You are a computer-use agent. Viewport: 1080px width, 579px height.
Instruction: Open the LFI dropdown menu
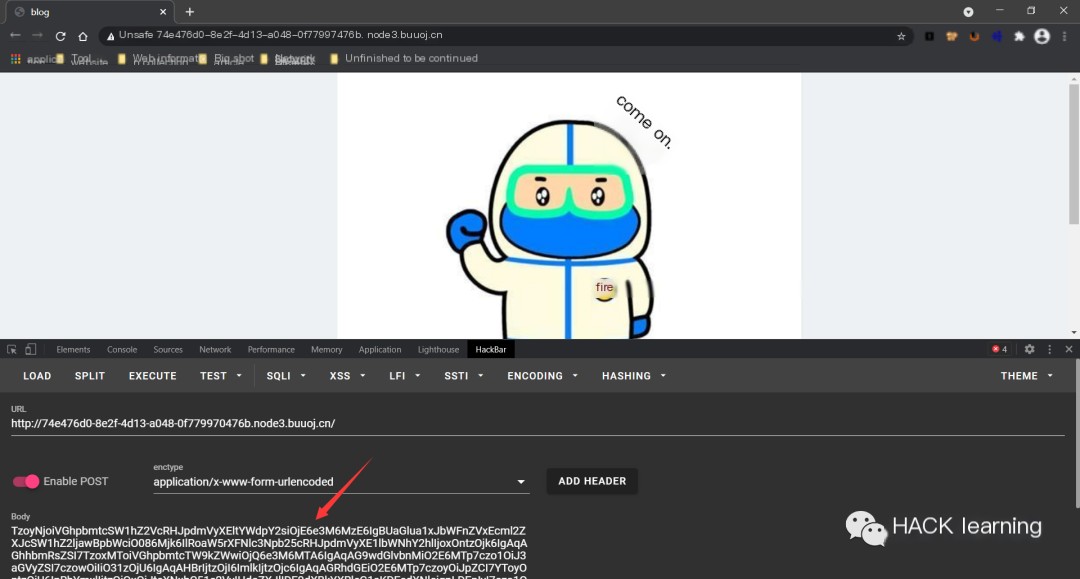(x=404, y=376)
